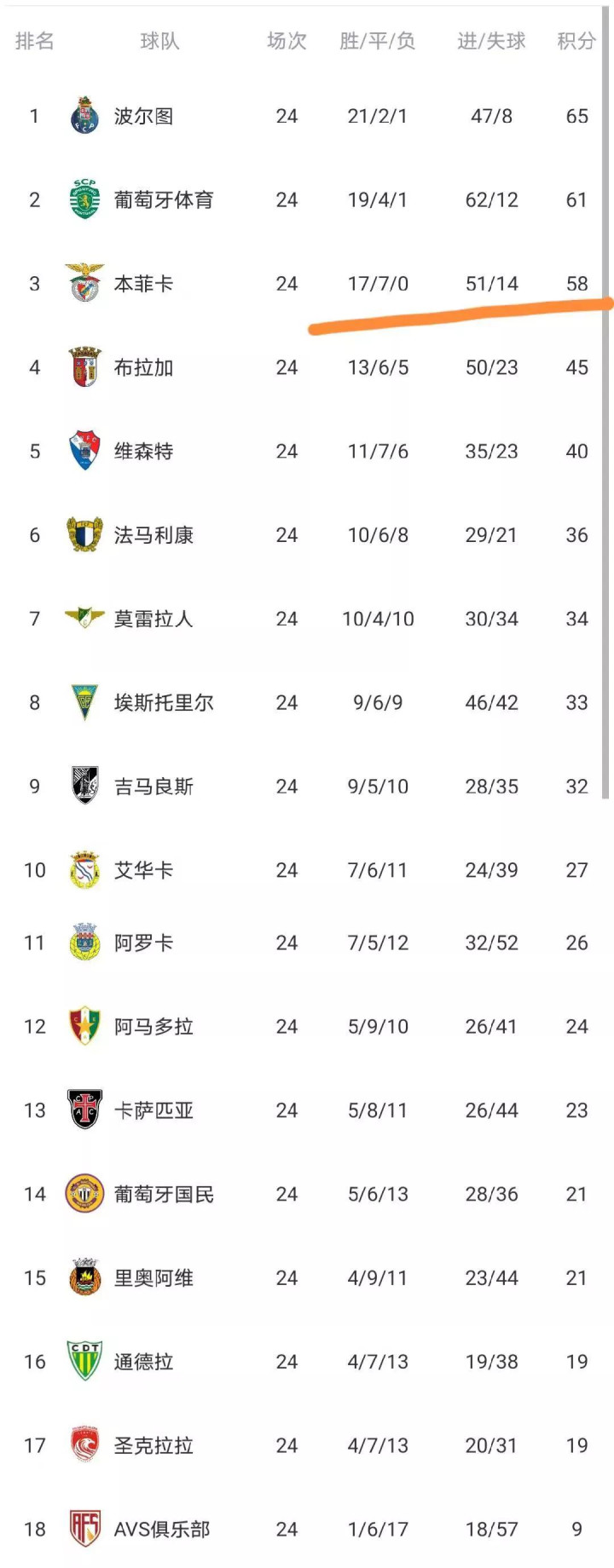Viewport: 614px width, 1568px height.
Task: Open the 吉马良斯 team name link
Action: coord(153,786)
